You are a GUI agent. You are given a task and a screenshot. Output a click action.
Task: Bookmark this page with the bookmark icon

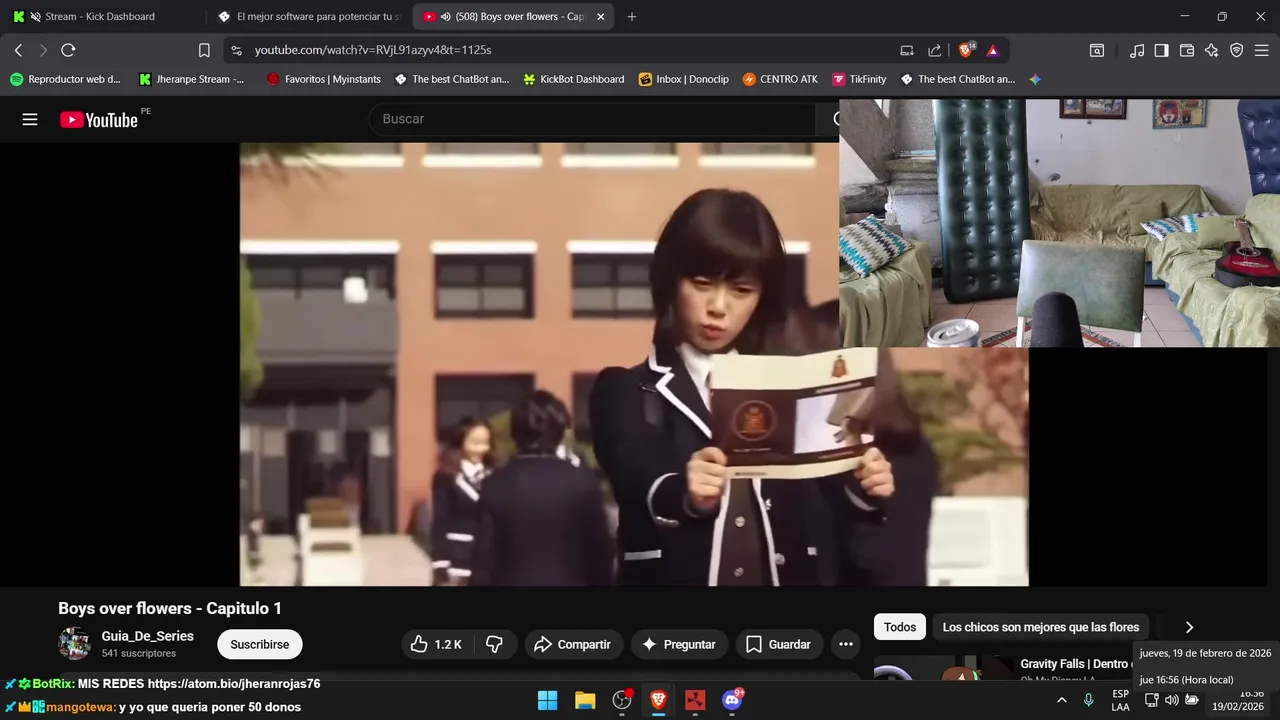tap(204, 50)
